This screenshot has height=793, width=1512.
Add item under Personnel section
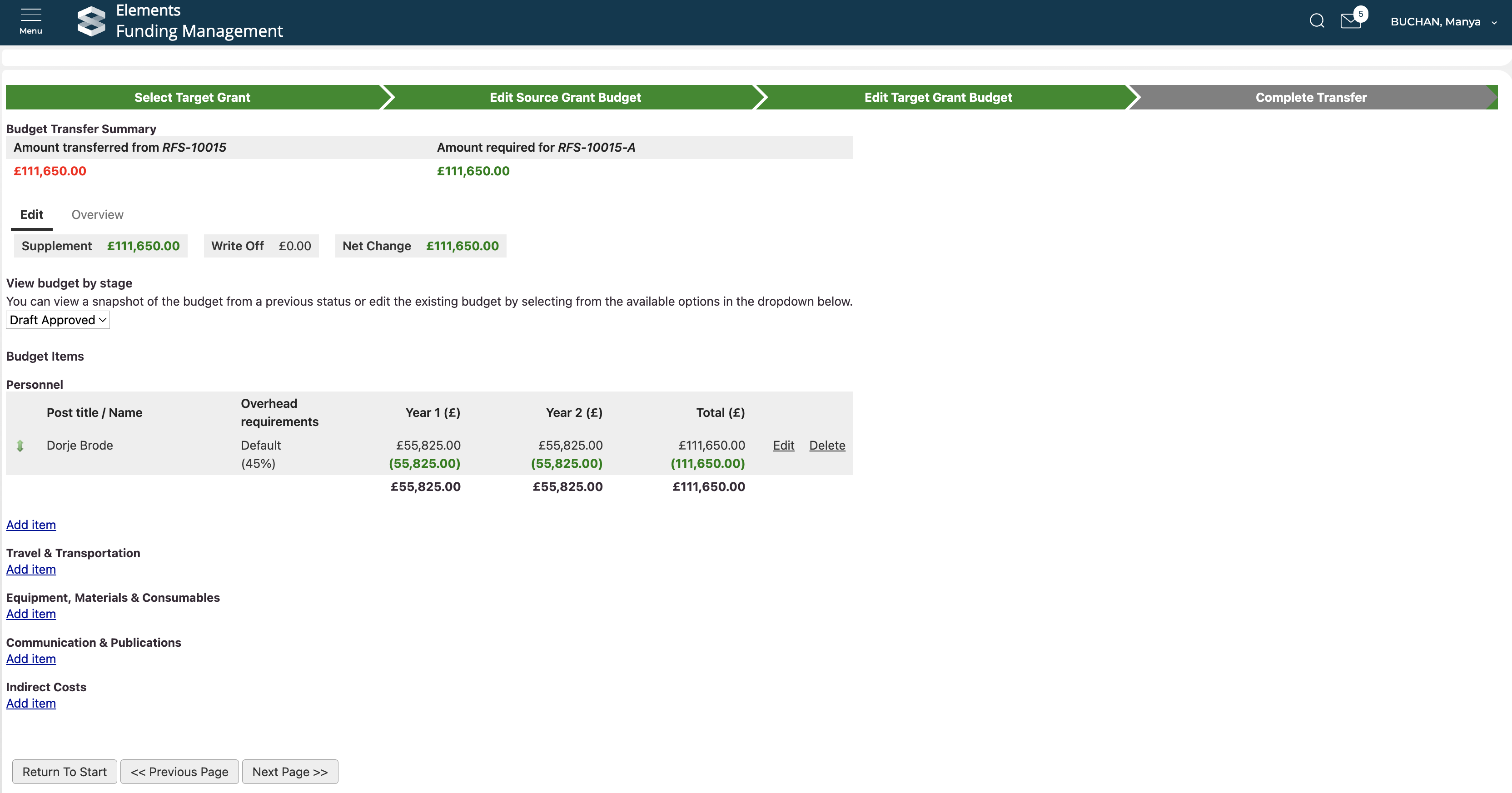pos(31,525)
